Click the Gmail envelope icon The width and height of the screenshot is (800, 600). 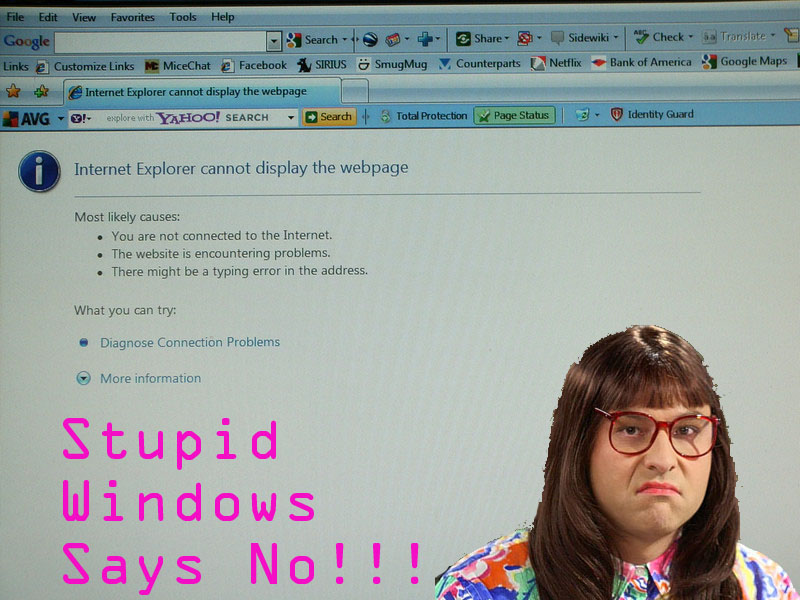pyautogui.click(x=392, y=39)
